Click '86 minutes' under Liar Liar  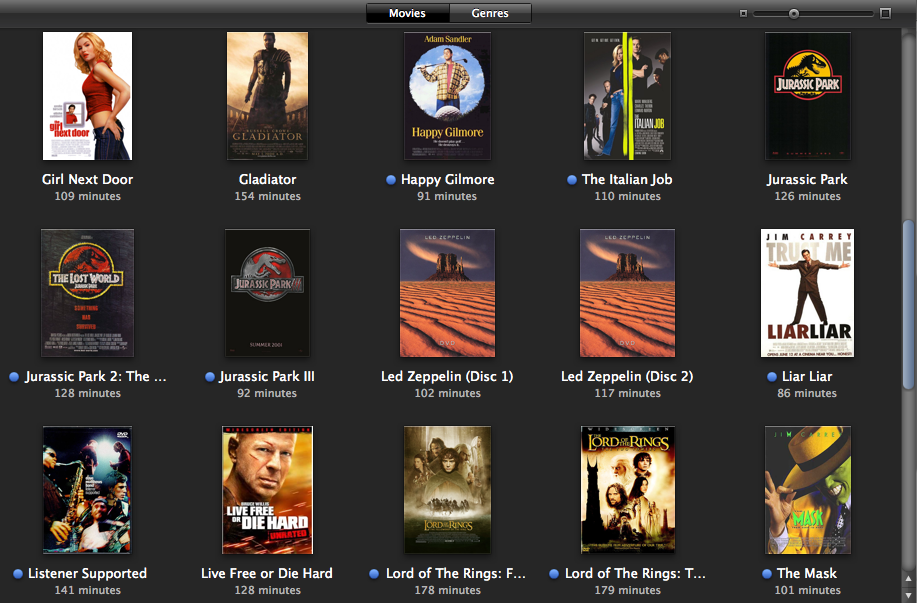pyautogui.click(x=807, y=394)
